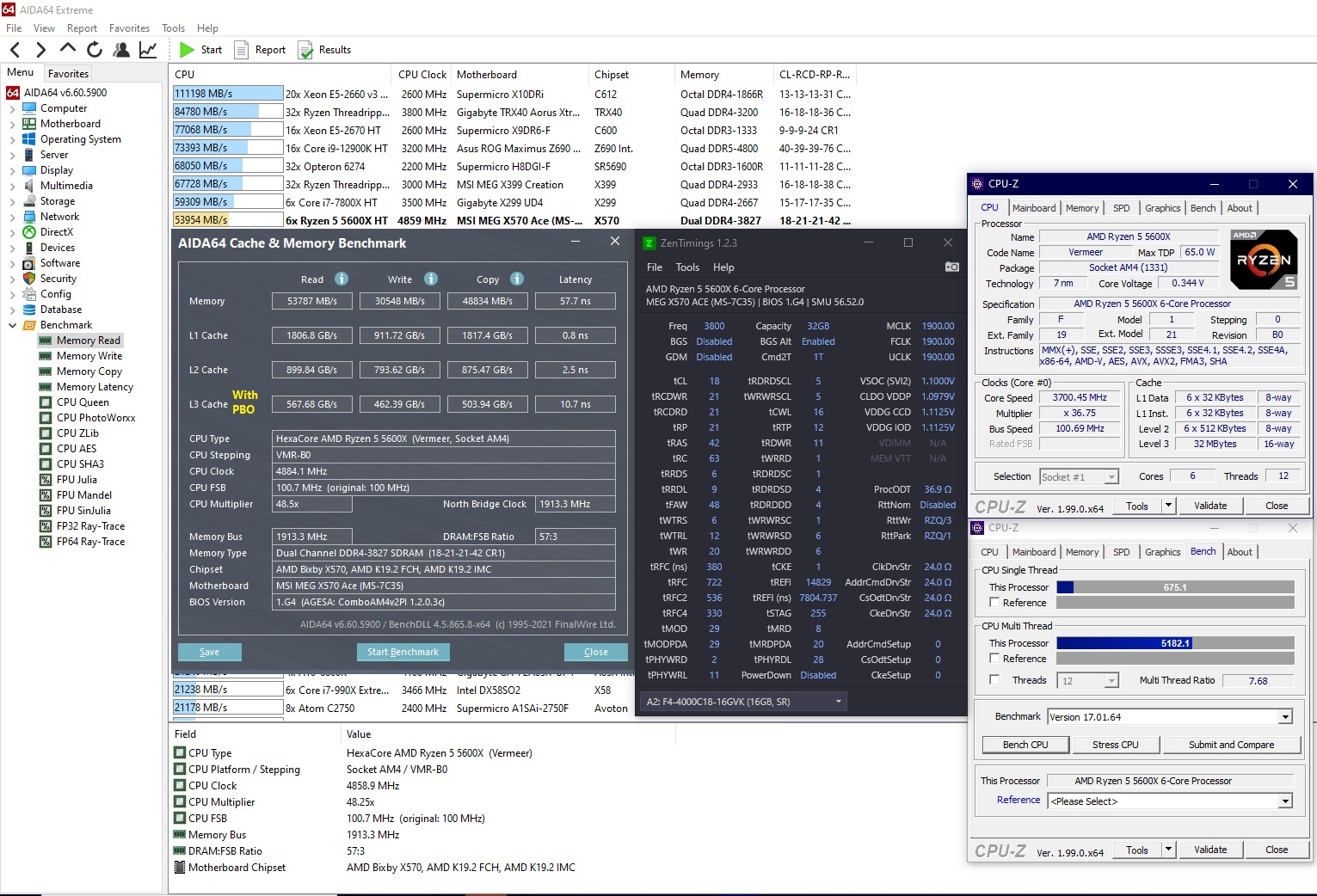Click the 111198 MB/s result bar
This screenshot has height=896, width=1317.
point(228,94)
